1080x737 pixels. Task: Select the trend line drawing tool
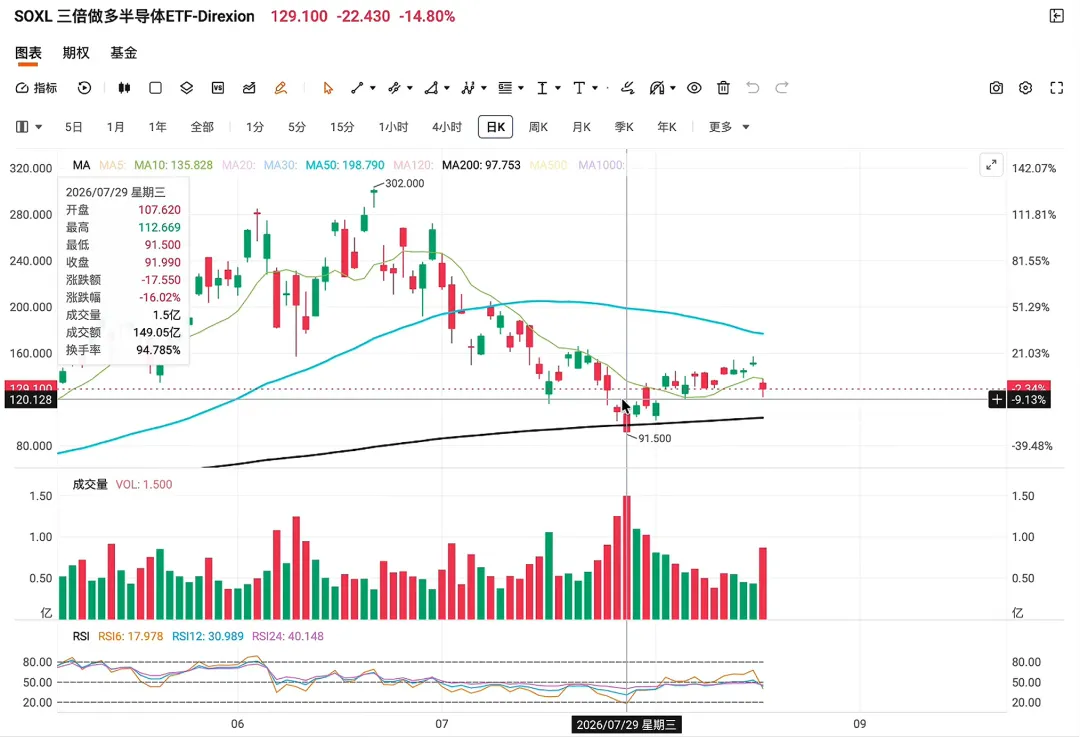(357, 87)
